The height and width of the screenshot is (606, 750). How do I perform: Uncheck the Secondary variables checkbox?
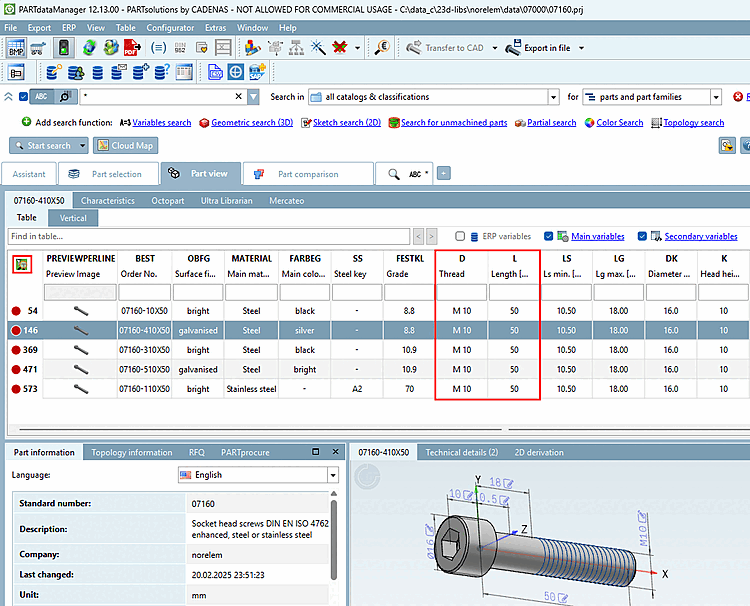pos(642,236)
